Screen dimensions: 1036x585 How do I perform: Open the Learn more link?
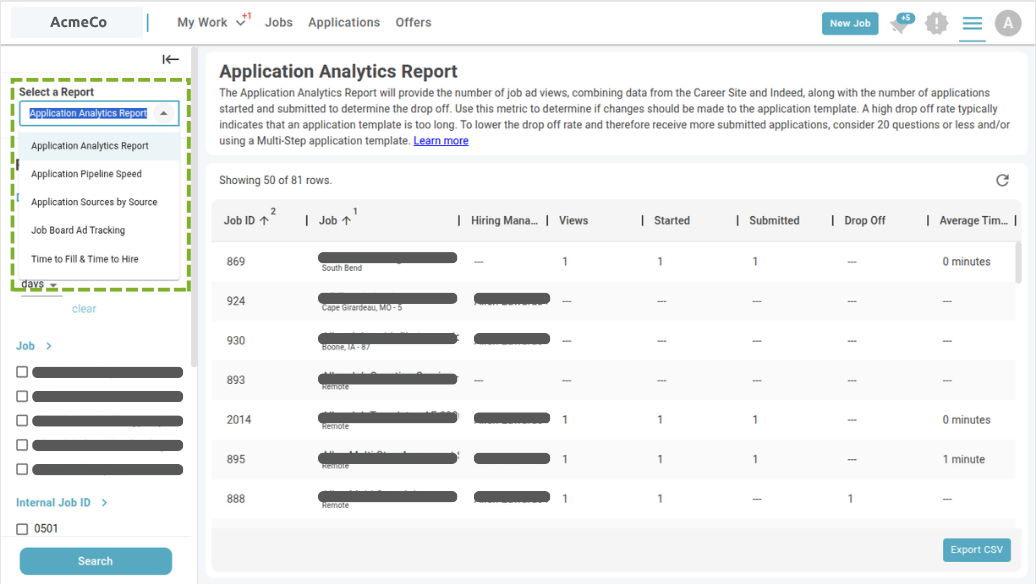[x=441, y=141]
